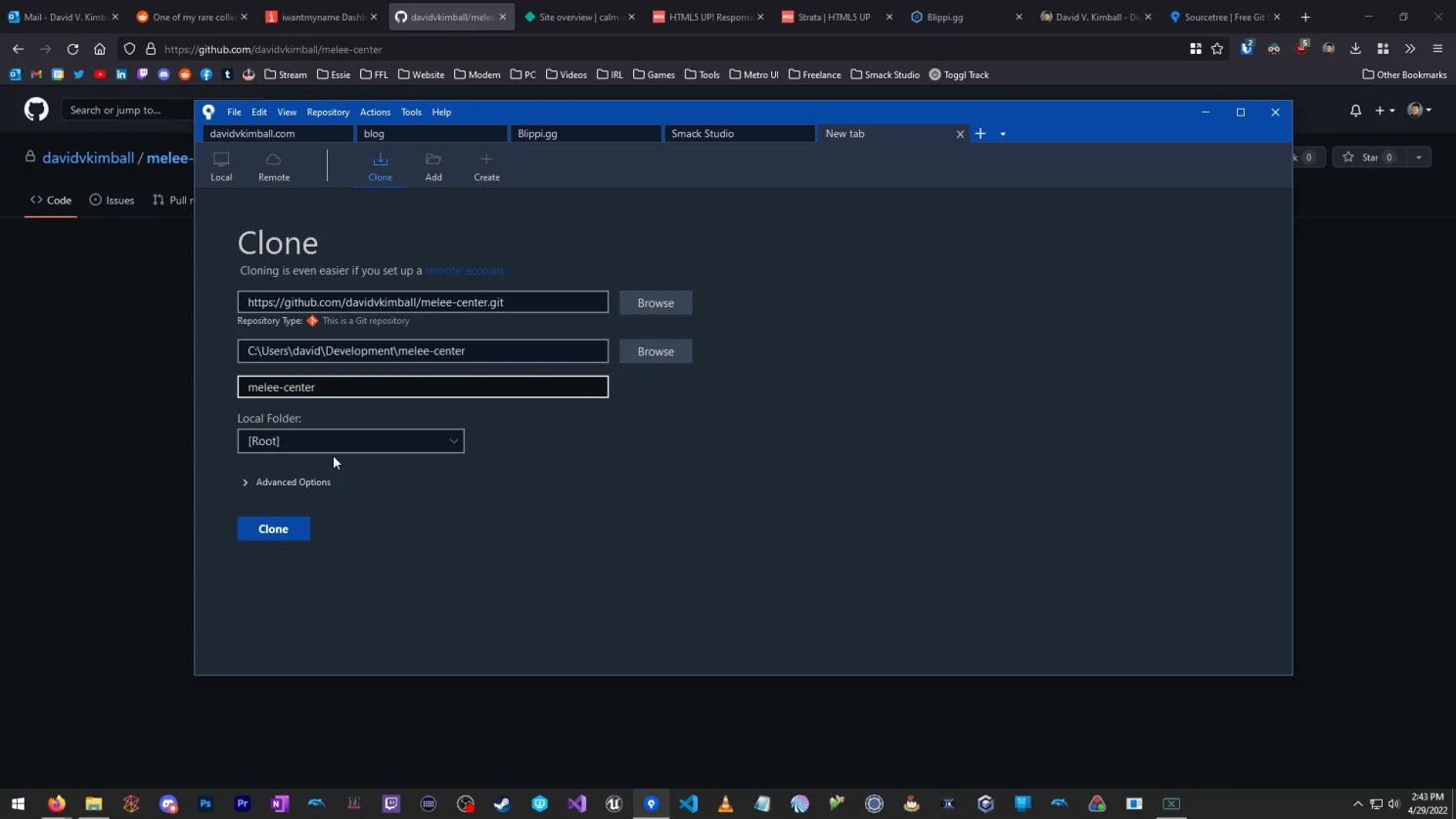Open the Repository menu

pos(327,112)
